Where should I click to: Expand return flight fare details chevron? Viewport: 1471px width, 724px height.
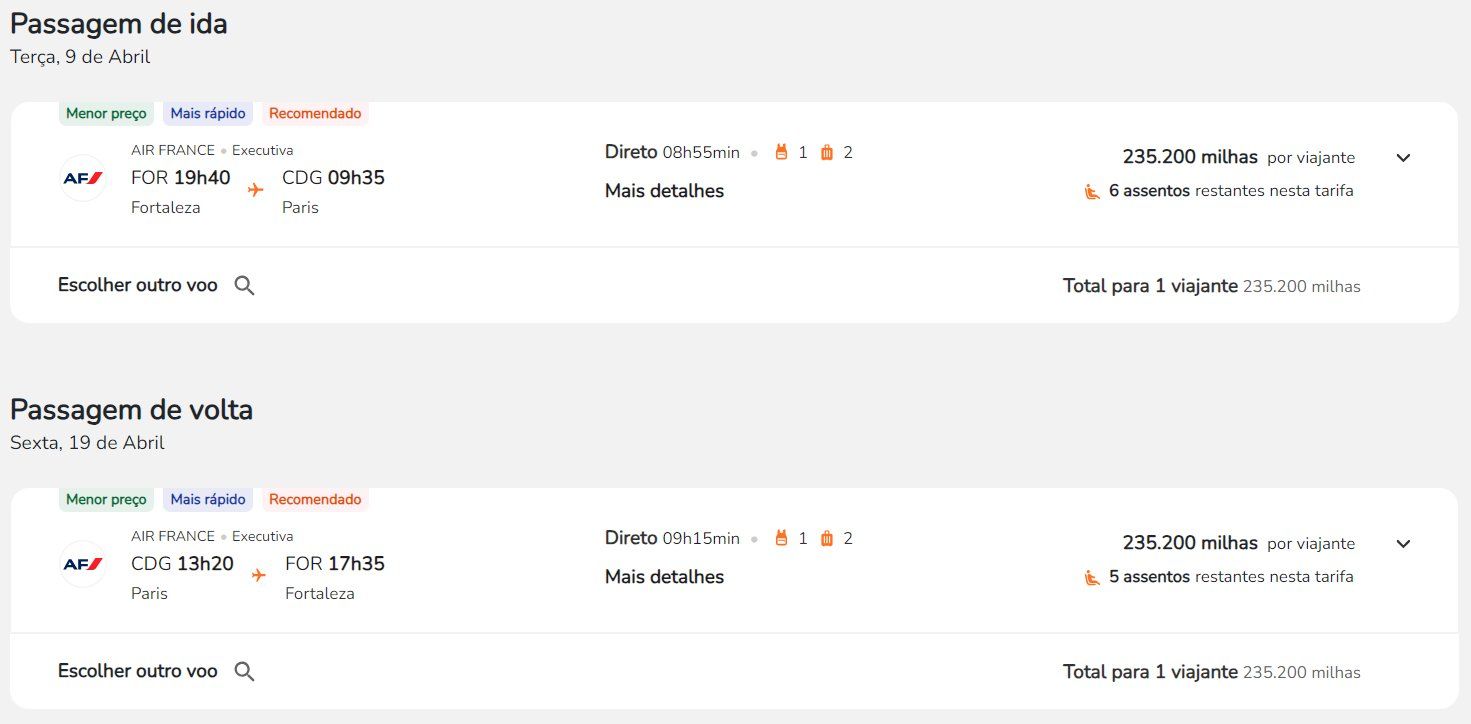pos(1403,544)
